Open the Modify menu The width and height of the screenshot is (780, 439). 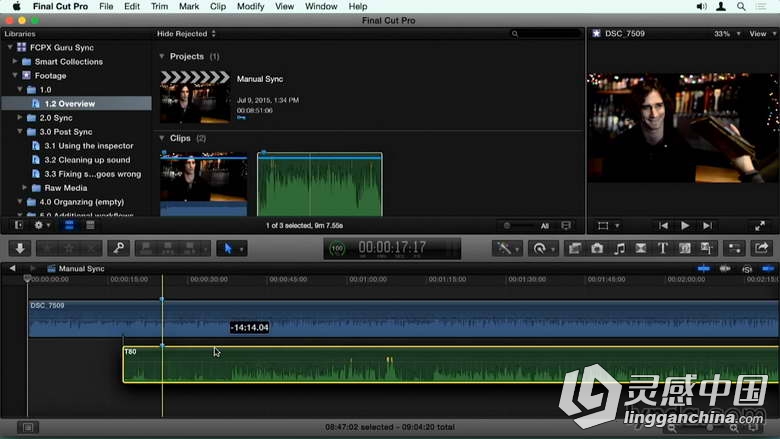[250, 6]
